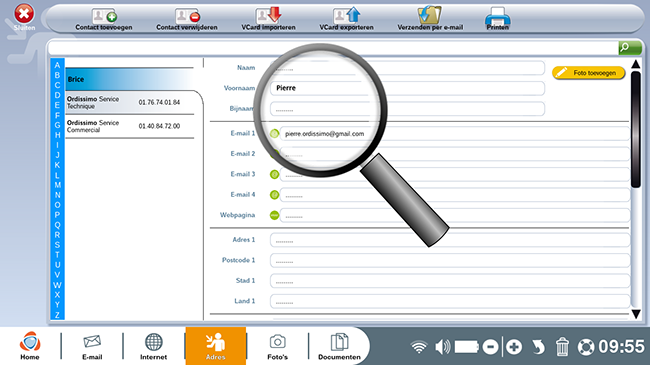Viewport: 650px width, 365px height.
Task: Click the green search magnifier button
Action: click(630, 48)
